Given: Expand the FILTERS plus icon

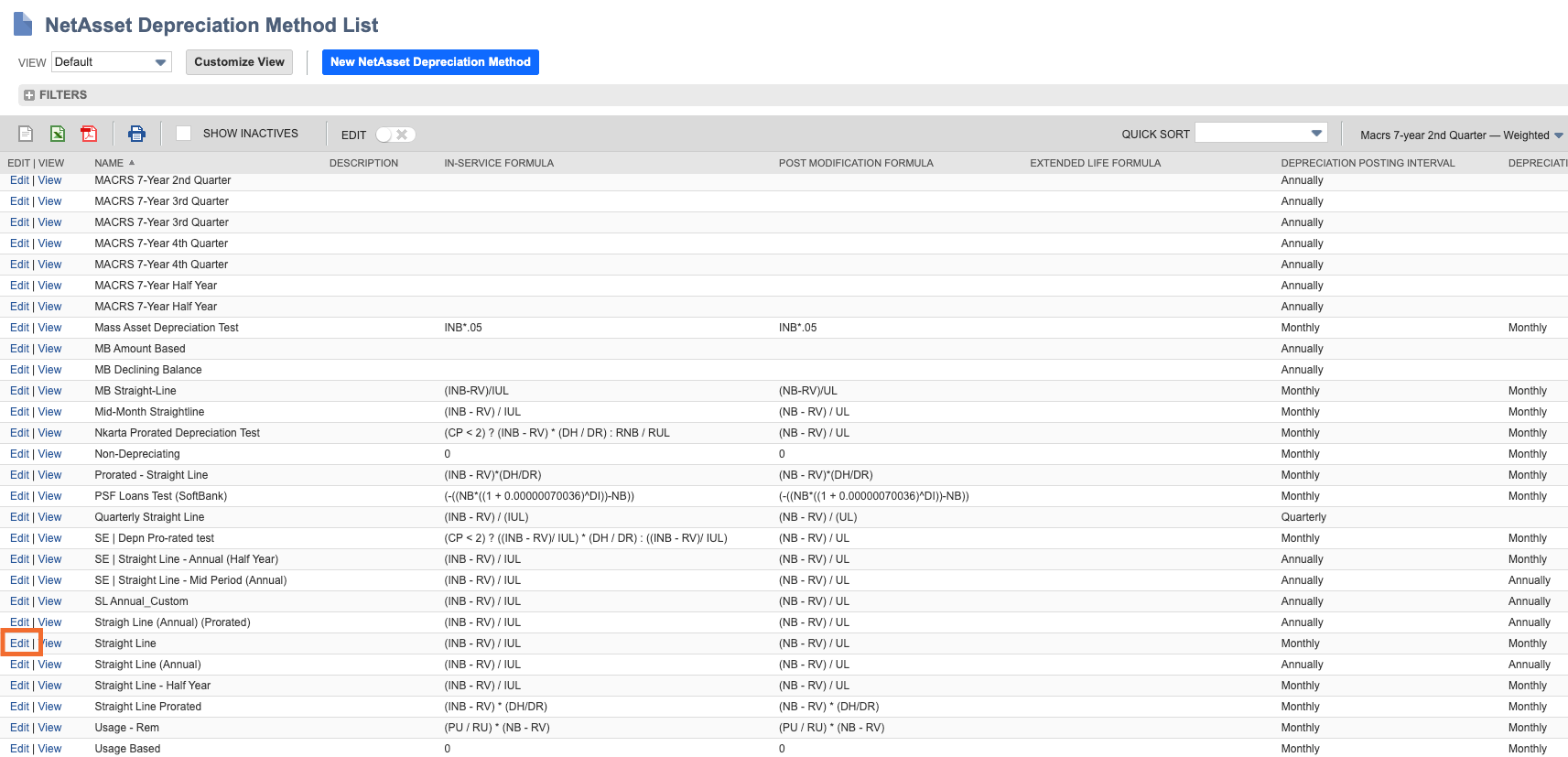Looking at the screenshot, I should click(29, 95).
